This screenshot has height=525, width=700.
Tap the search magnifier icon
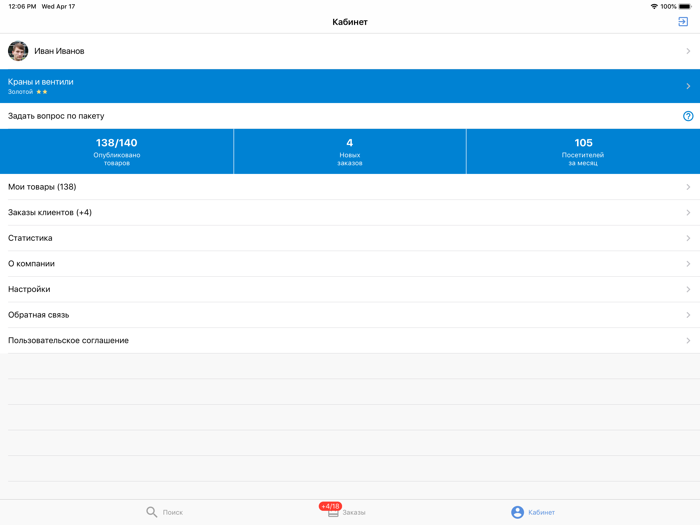point(151,512)
